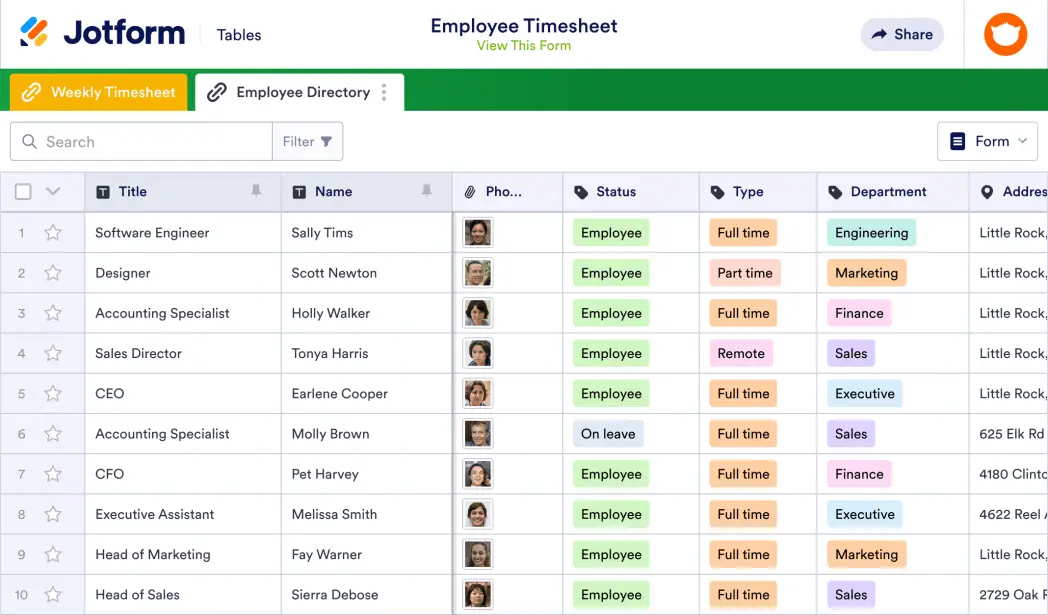Star Sally Tims' row as favorite
The width and height of the screenshot is (1048, 615).
pos(54,232)
